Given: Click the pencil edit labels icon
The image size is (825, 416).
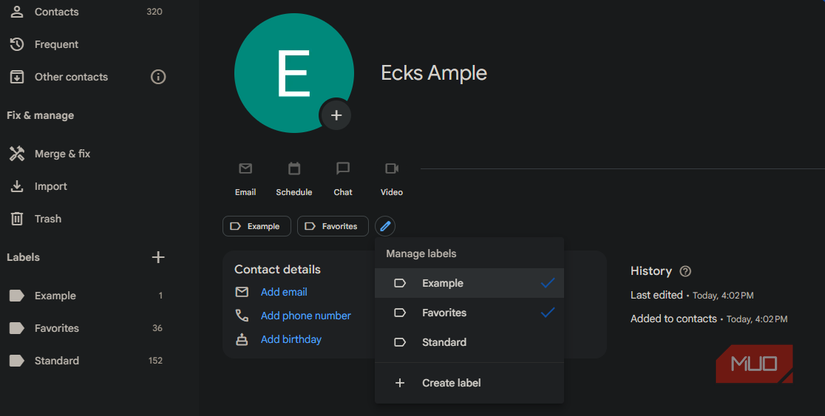Looking at the screenshot, I should pos(385,227).
